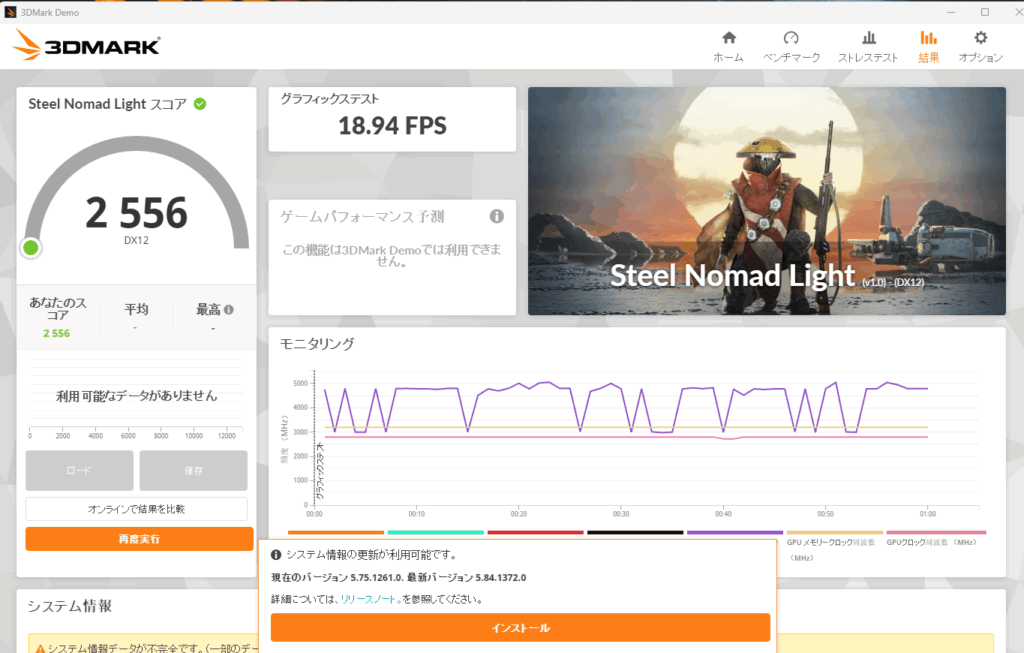Toggle the red legend series bar
This screenshot has width=1024, height=653.
(536, 532)
